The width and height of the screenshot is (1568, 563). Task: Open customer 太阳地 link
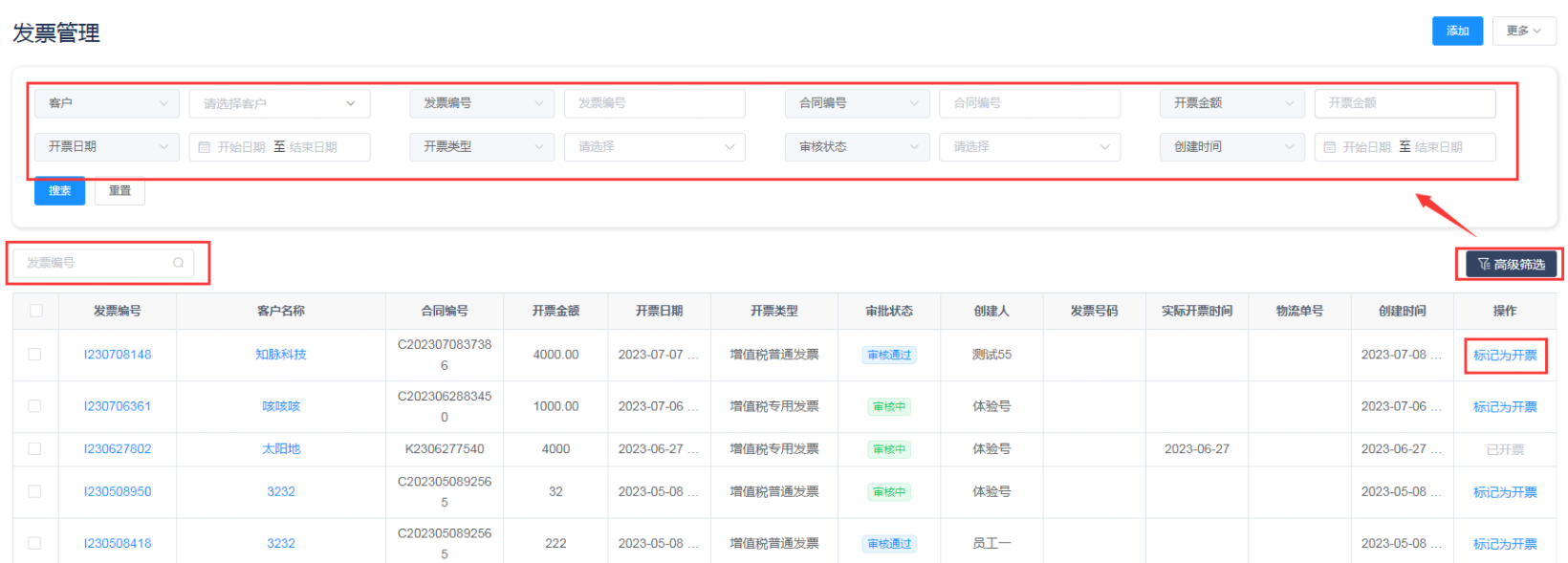pos(281,448)
